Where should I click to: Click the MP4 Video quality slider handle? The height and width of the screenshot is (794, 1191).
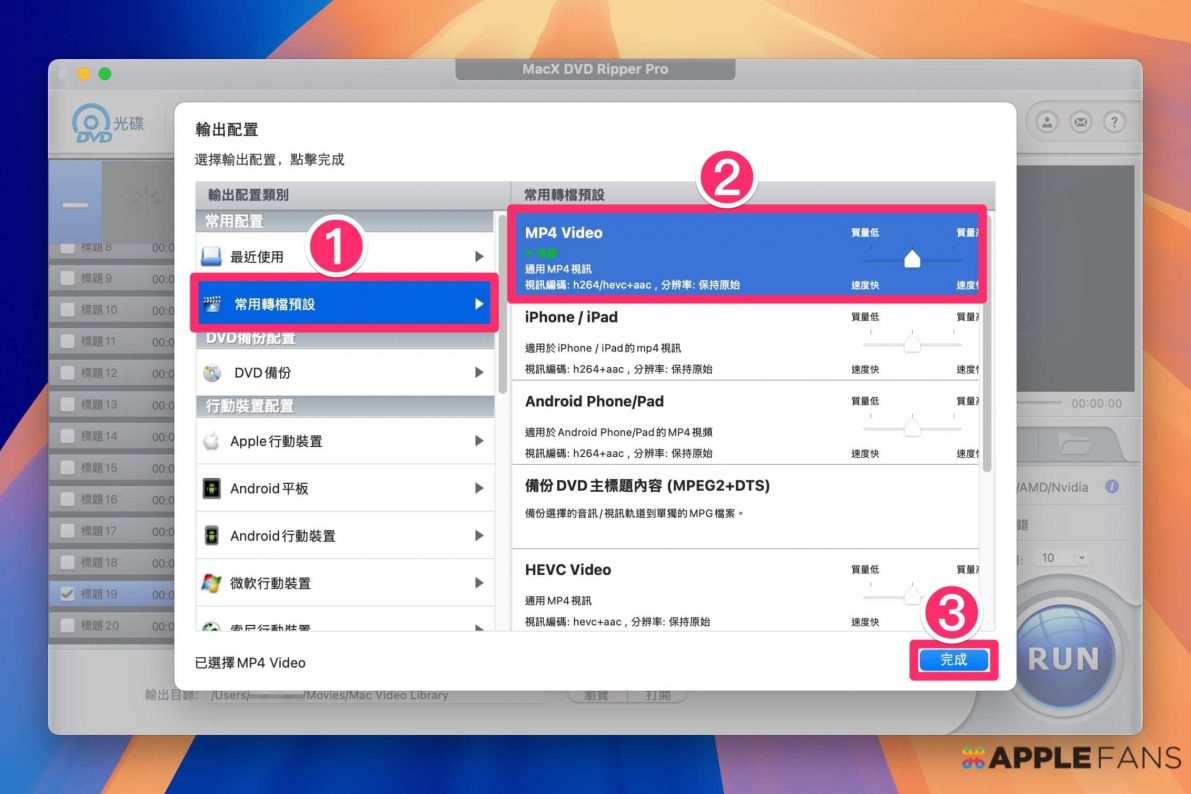[912, 260]
